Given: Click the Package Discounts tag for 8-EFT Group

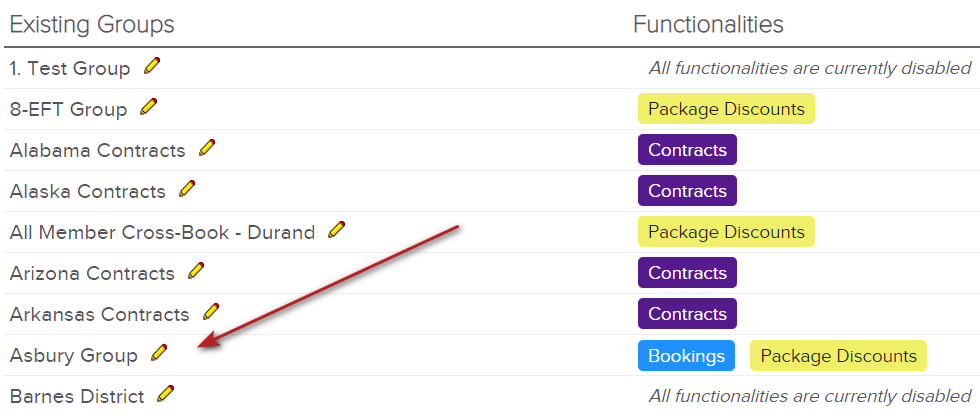Looking at the screenshot, I should pos(726,109).
